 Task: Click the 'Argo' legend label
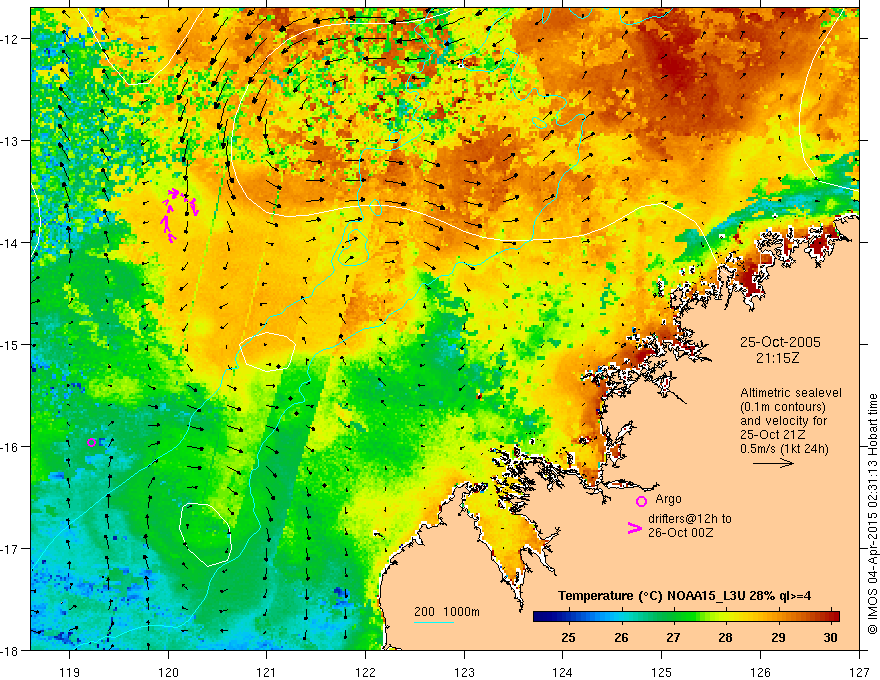668,499
